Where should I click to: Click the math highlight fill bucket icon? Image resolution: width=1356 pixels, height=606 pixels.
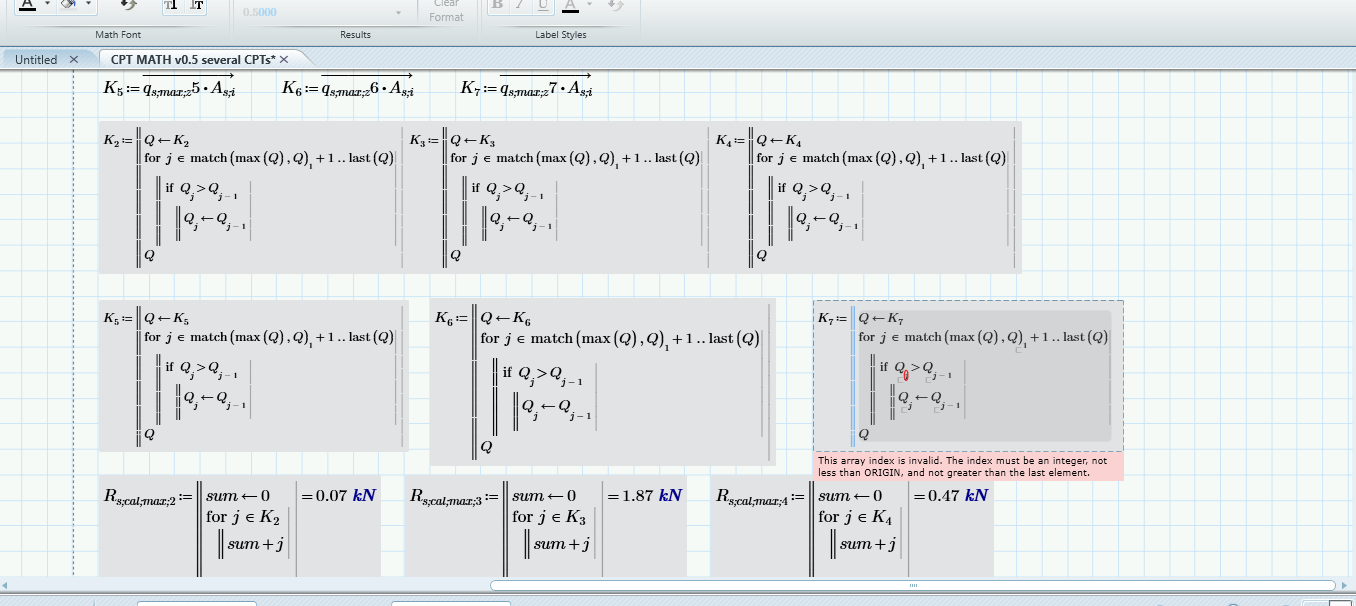coord(68,5)
